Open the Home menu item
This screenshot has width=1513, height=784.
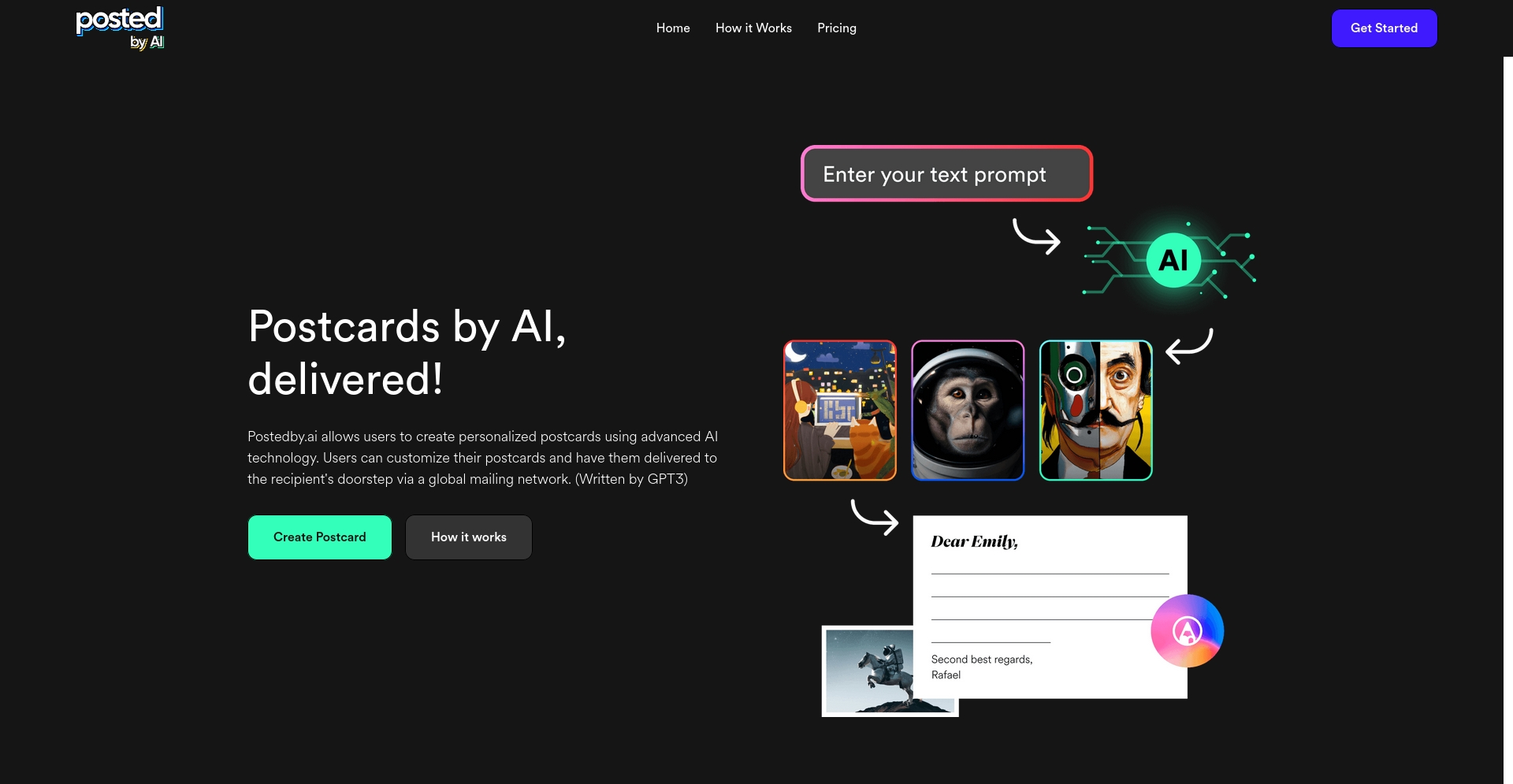tap(673, 28)
